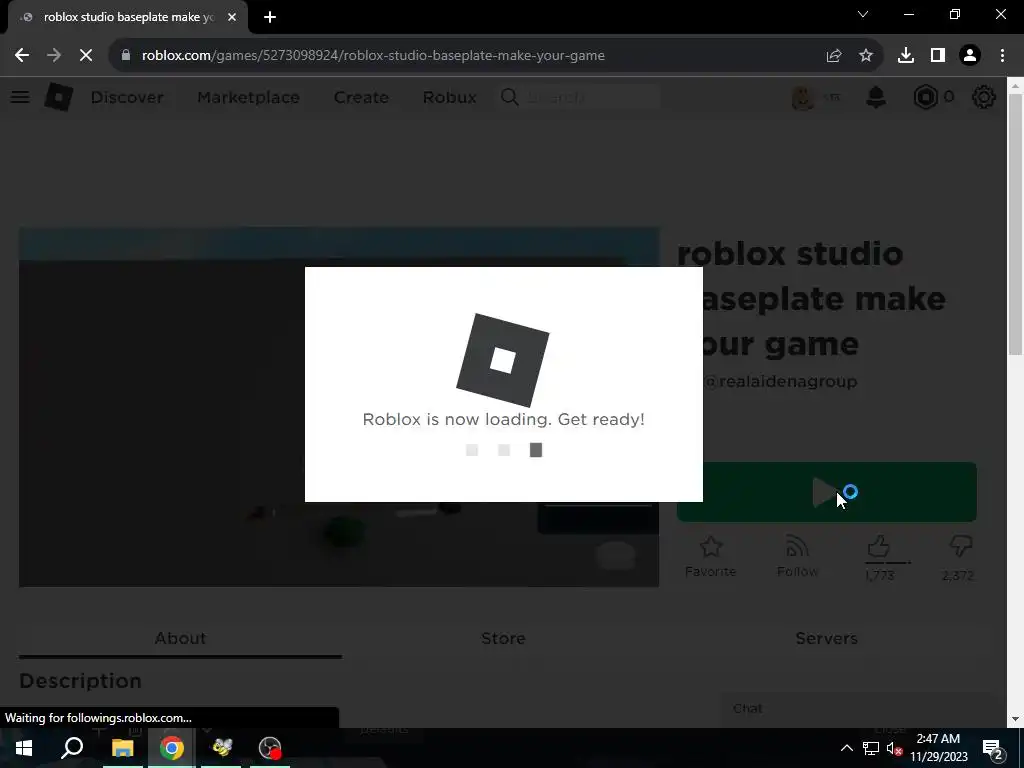Image resolution: width=1024 pixels, height=768 pixels.
Task: Switch to the Store tab
Action: [x=503, y=638]
